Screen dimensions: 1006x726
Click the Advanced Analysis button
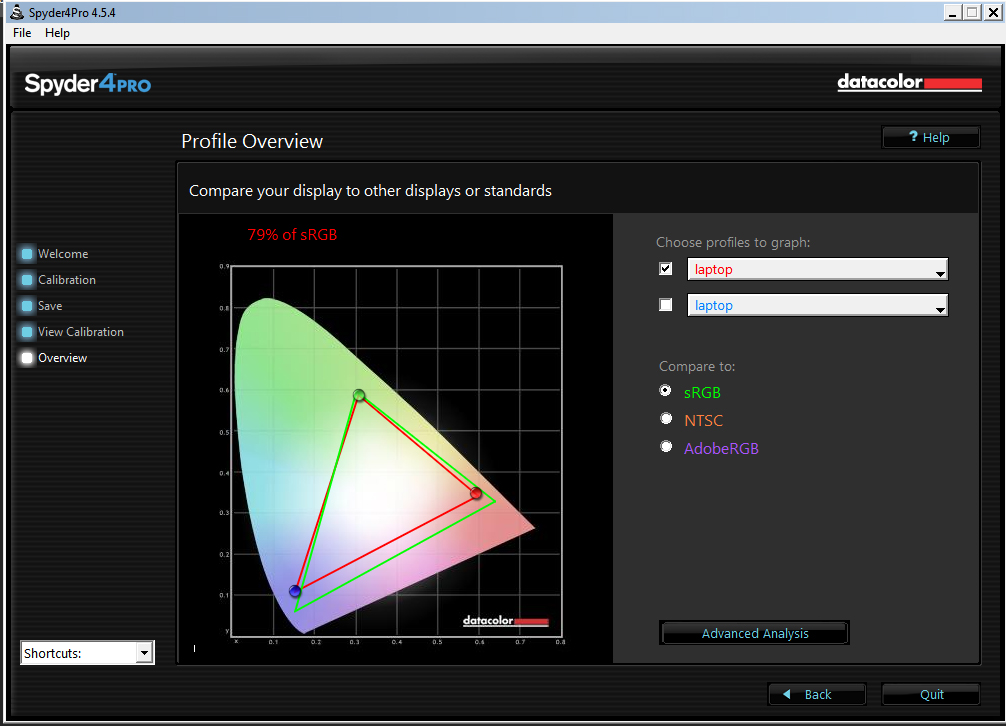click(755, 633)
